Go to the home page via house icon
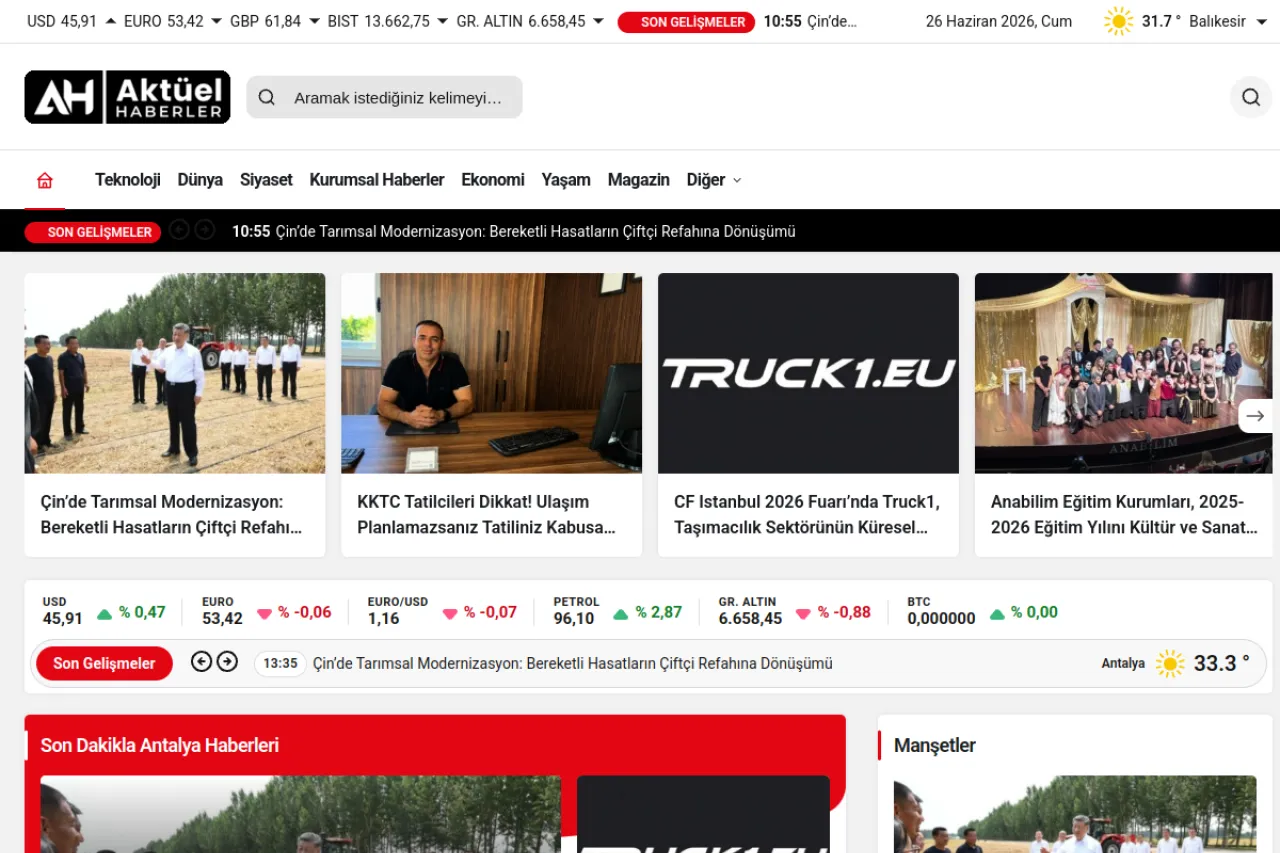Viewport: 1280px width, 853px height. pos(45,180)
